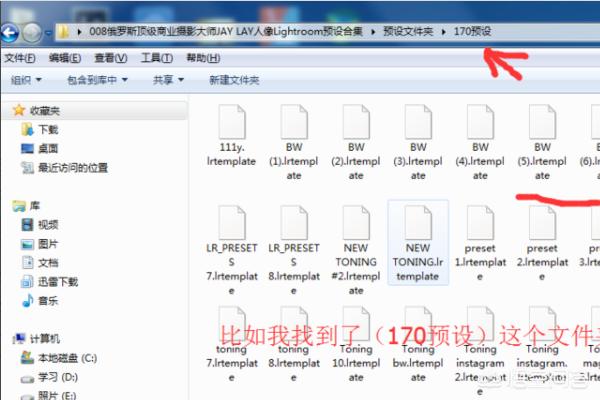Open the 文件(F) menu
Image resolution: width=600 pixels, height=400 pixels.
tap(20, 58)
